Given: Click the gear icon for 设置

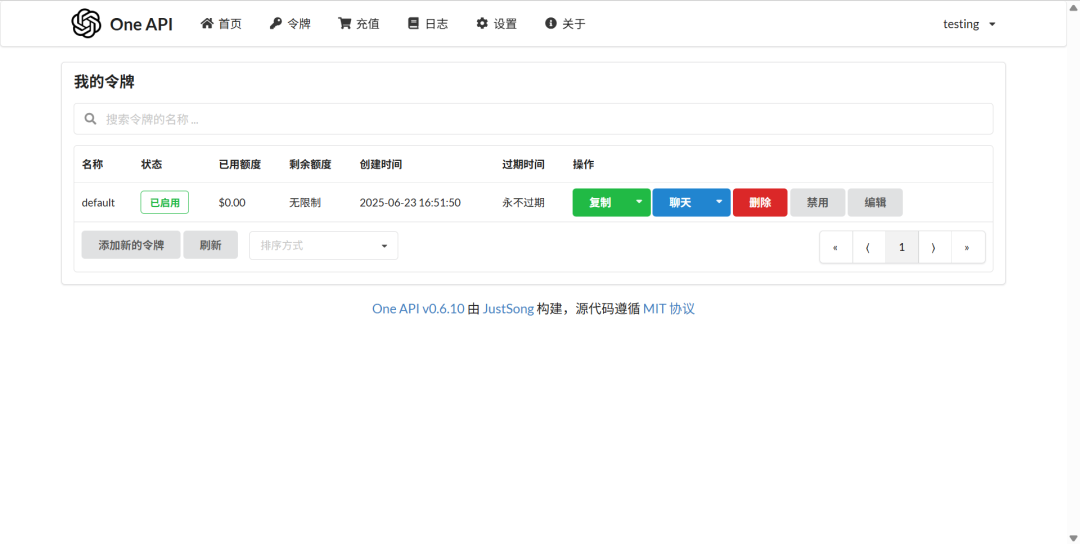Looking at the screenshot, I should click(x=482, y=23).
